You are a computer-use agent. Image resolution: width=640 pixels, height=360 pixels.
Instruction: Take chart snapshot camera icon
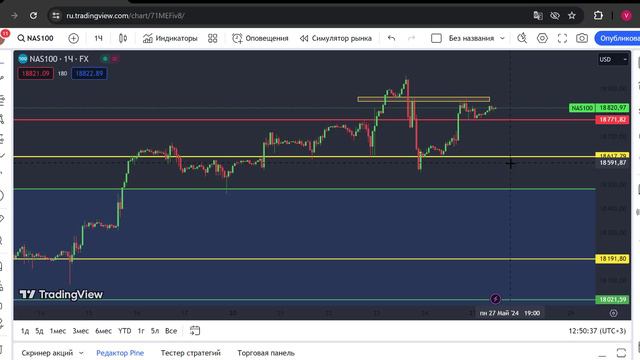582,38
